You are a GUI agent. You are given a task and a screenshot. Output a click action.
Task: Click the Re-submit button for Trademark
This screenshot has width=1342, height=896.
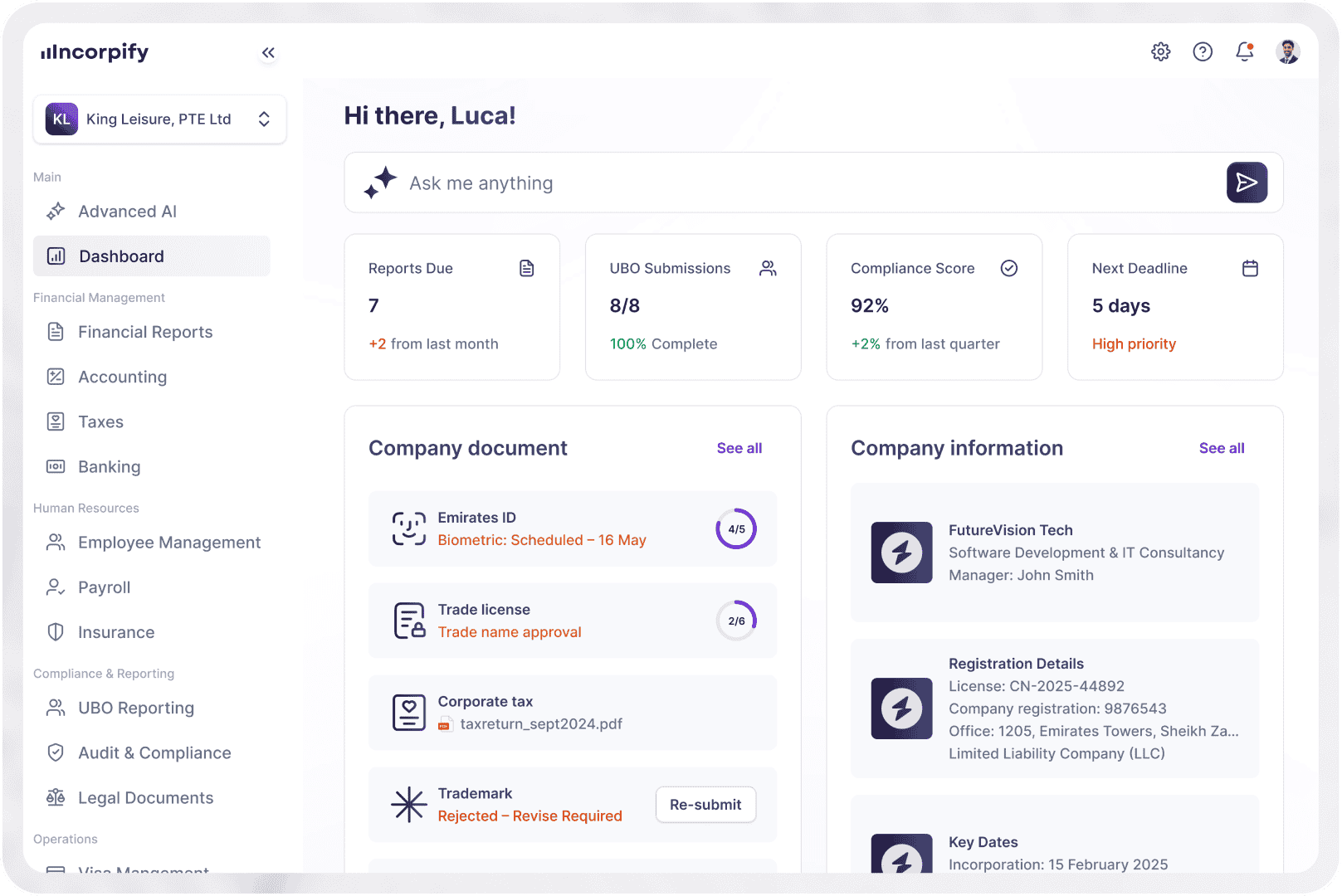[705, 804]
